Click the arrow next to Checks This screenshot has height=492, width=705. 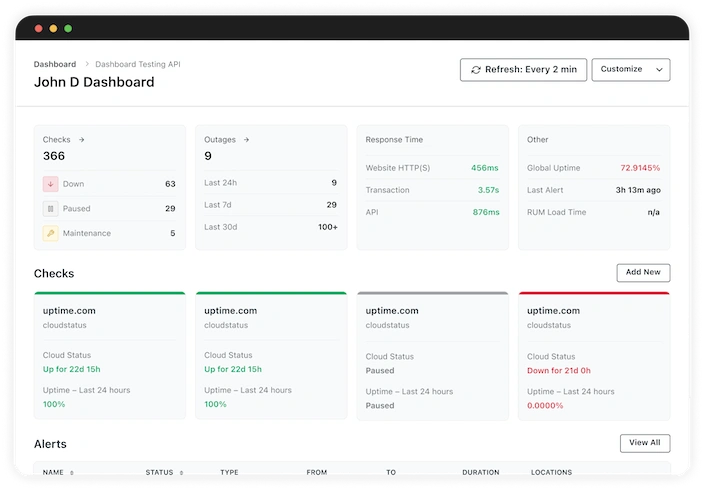click(x=81, y=140)
